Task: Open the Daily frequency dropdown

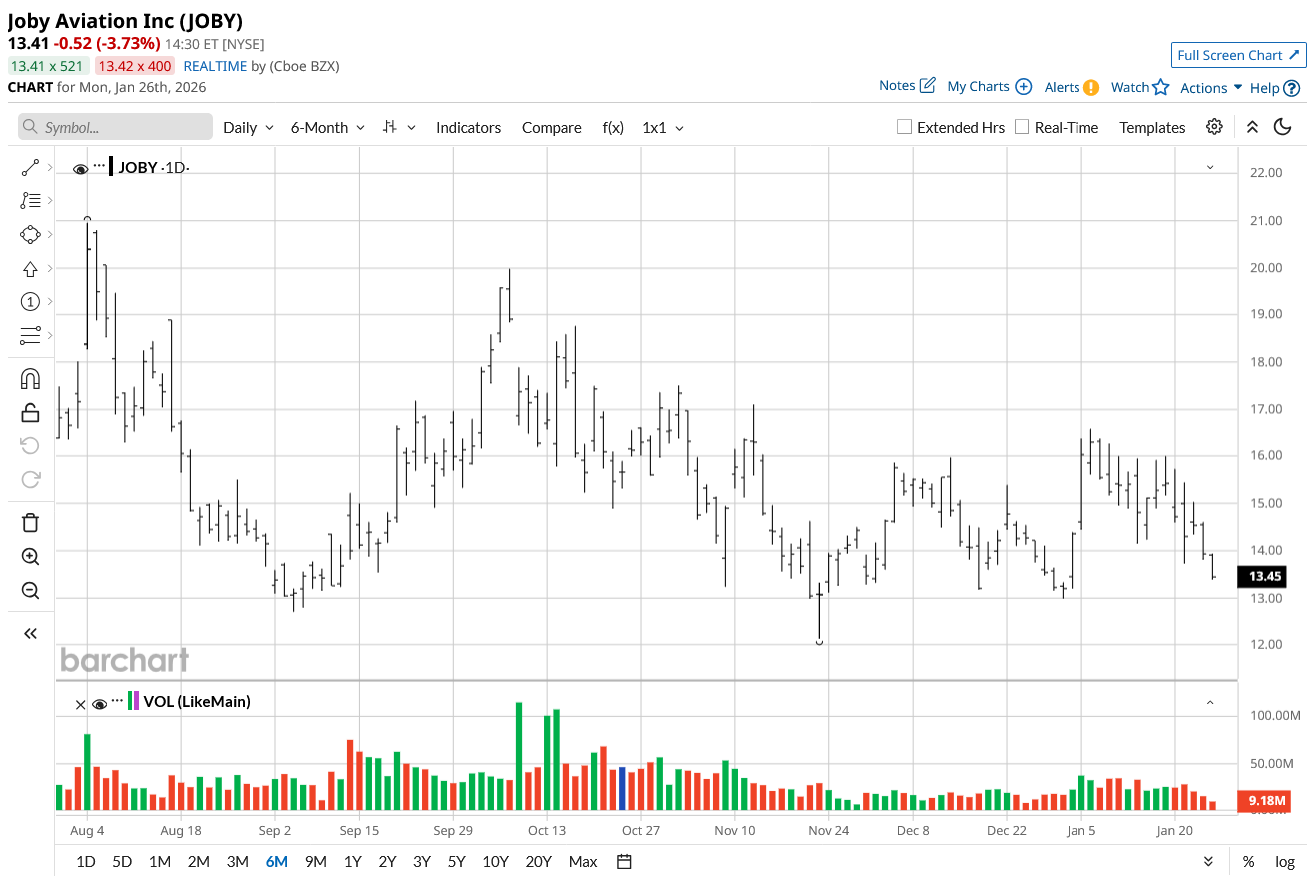Action: 248,127
